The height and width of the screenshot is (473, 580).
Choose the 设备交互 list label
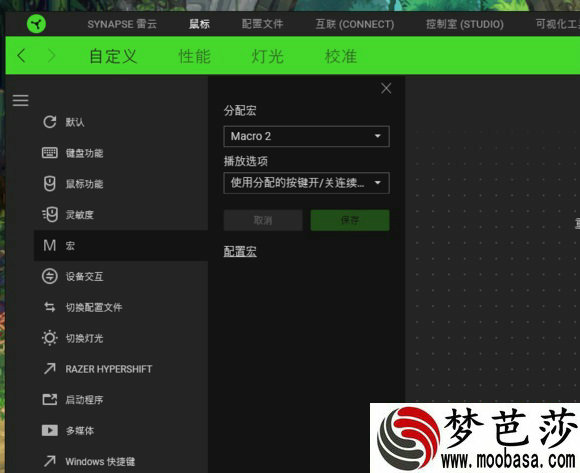click(x=84, y=276)
